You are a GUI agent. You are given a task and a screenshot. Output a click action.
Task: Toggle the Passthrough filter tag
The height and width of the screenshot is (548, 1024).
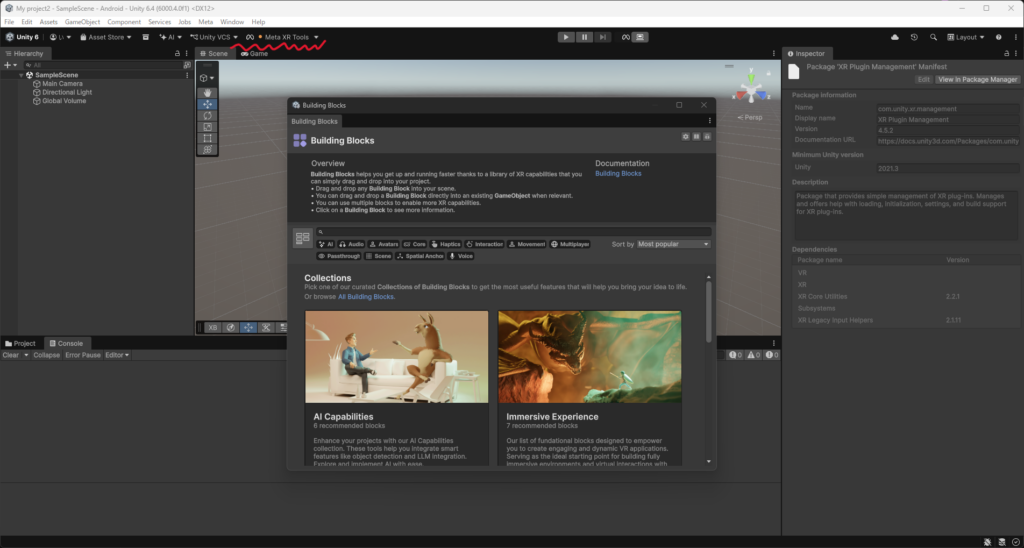coord(339,256)
